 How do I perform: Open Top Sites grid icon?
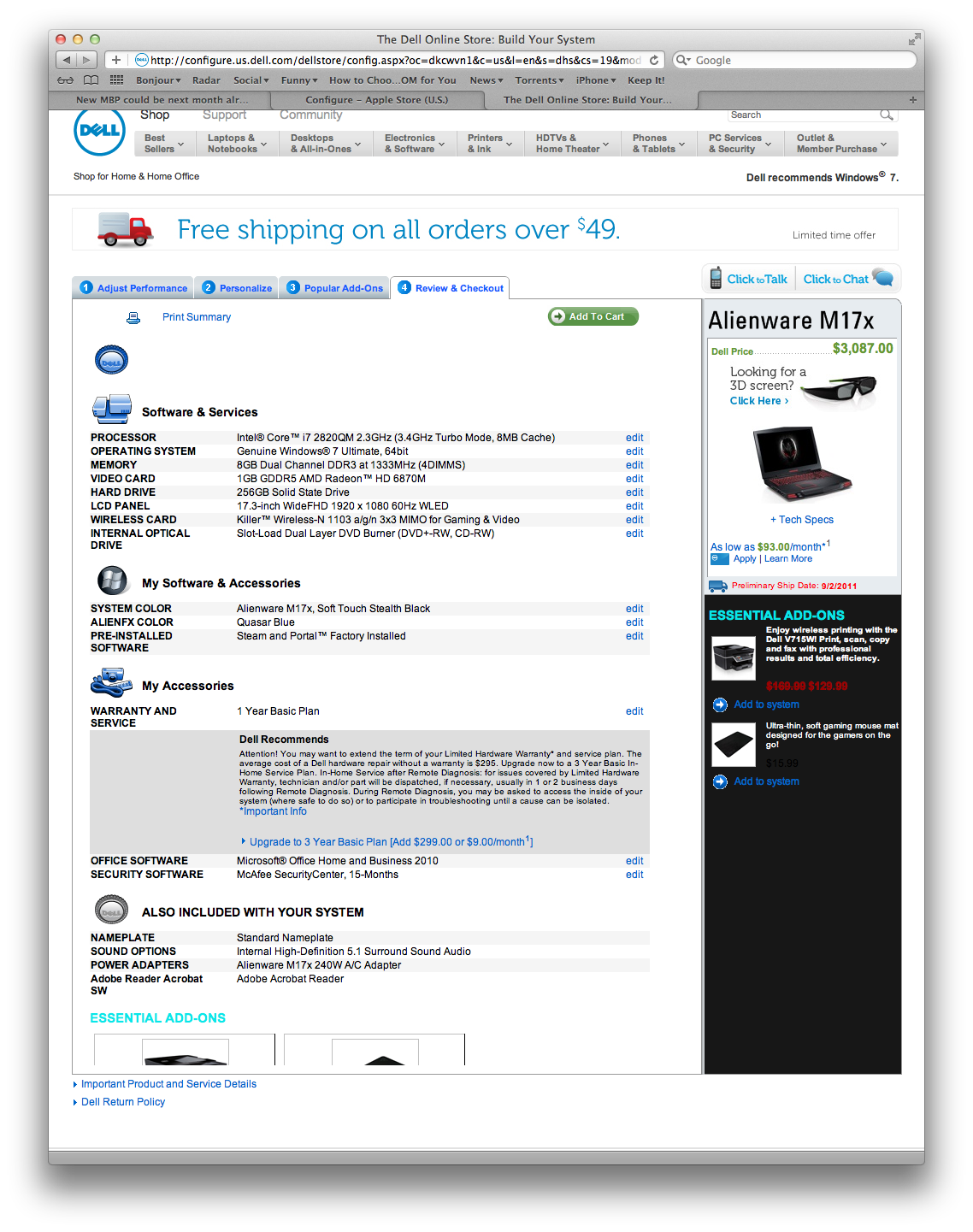click(116, 80)
